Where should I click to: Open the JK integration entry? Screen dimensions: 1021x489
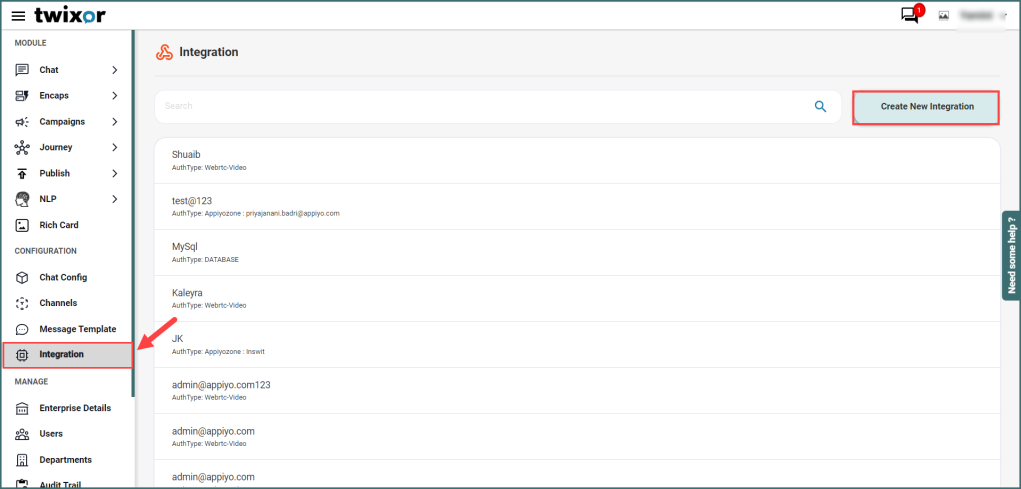click(577, 344)
